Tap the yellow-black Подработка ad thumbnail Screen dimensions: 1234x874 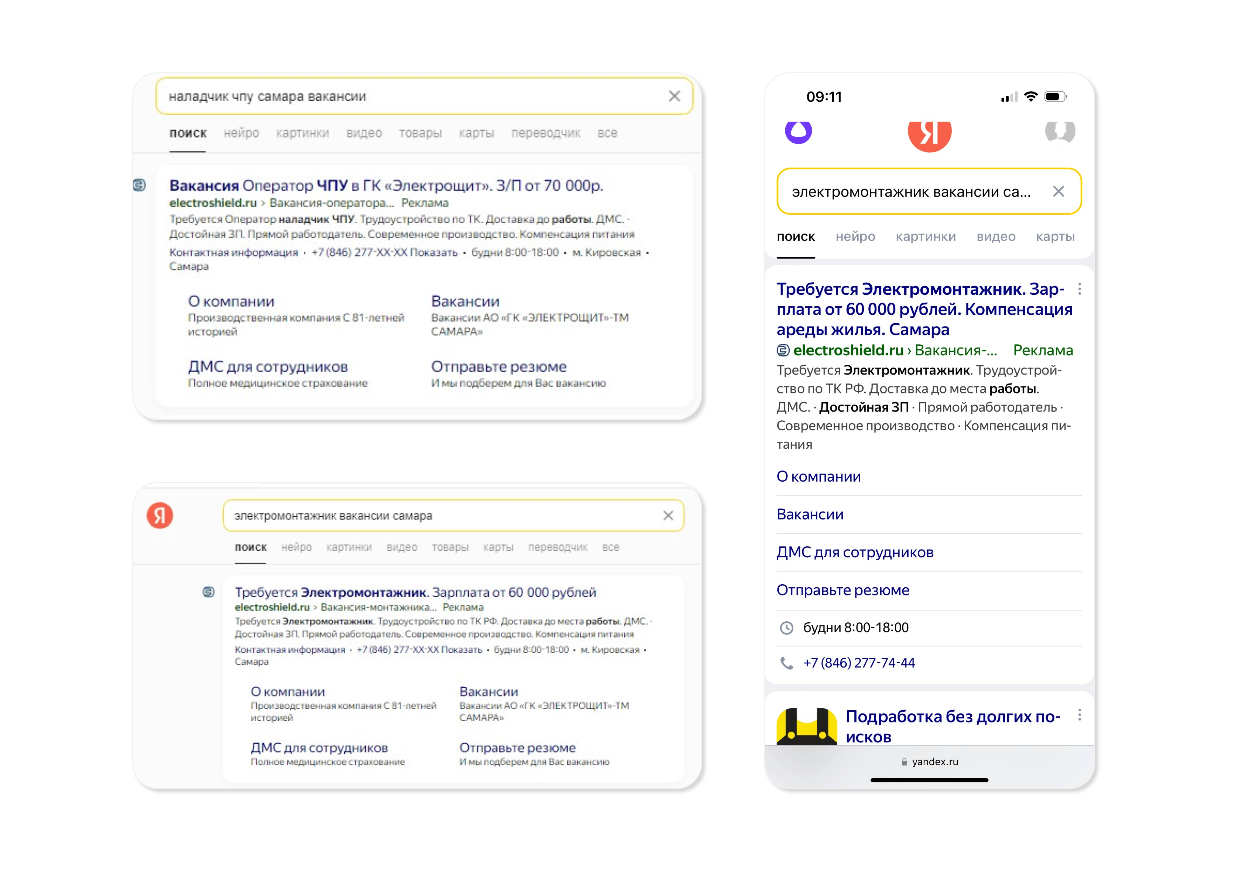806,725
